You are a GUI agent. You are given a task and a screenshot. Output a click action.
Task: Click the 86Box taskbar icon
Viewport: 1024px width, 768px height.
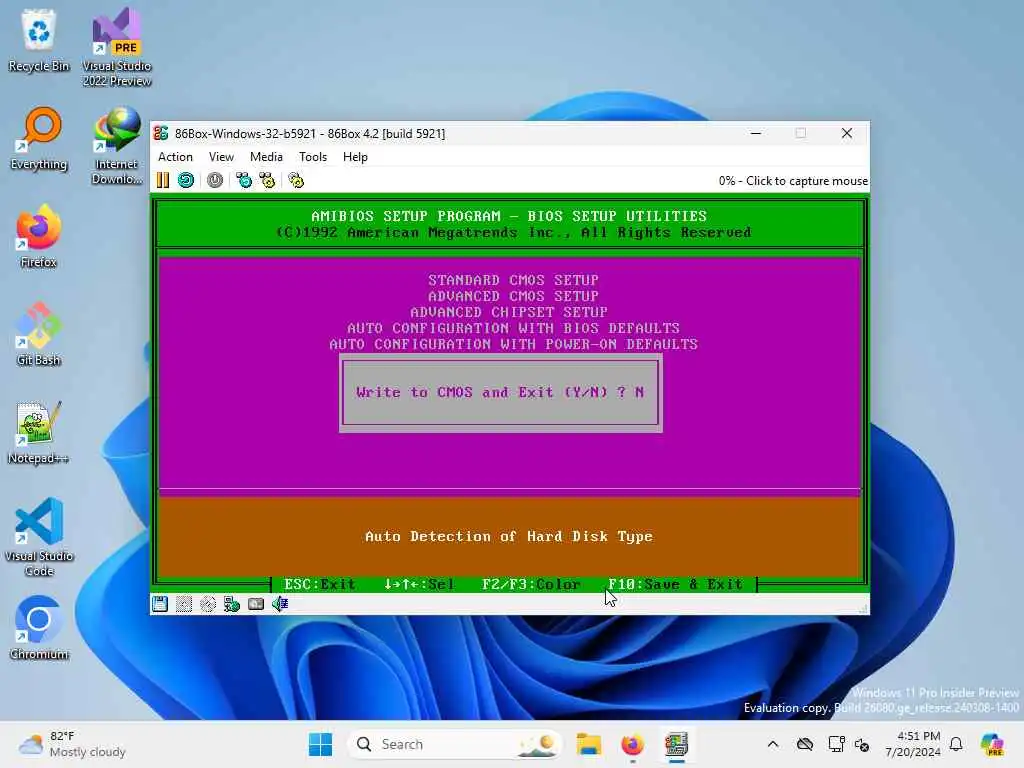pos(677,744)
